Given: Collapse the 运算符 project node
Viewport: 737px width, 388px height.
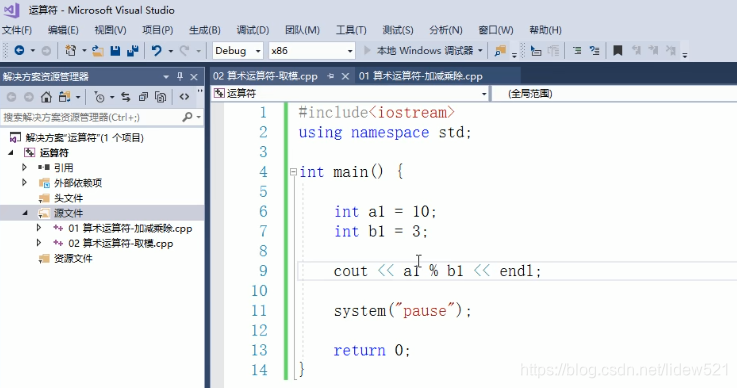Looking at the screenshot, I should tap(11, 152).
